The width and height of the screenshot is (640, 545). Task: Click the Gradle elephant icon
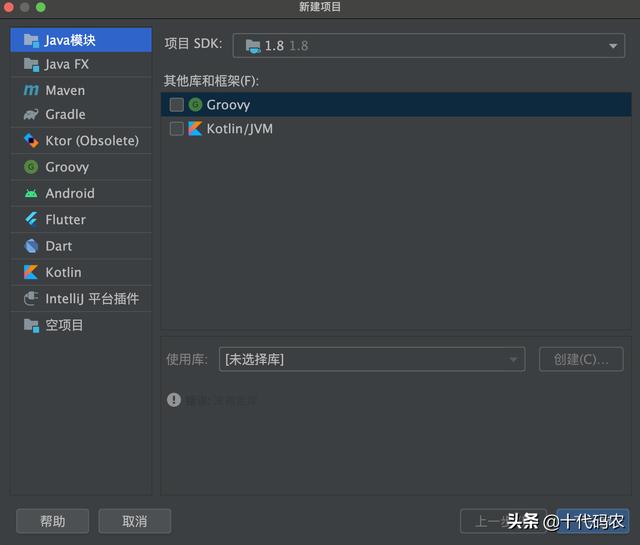31,114
